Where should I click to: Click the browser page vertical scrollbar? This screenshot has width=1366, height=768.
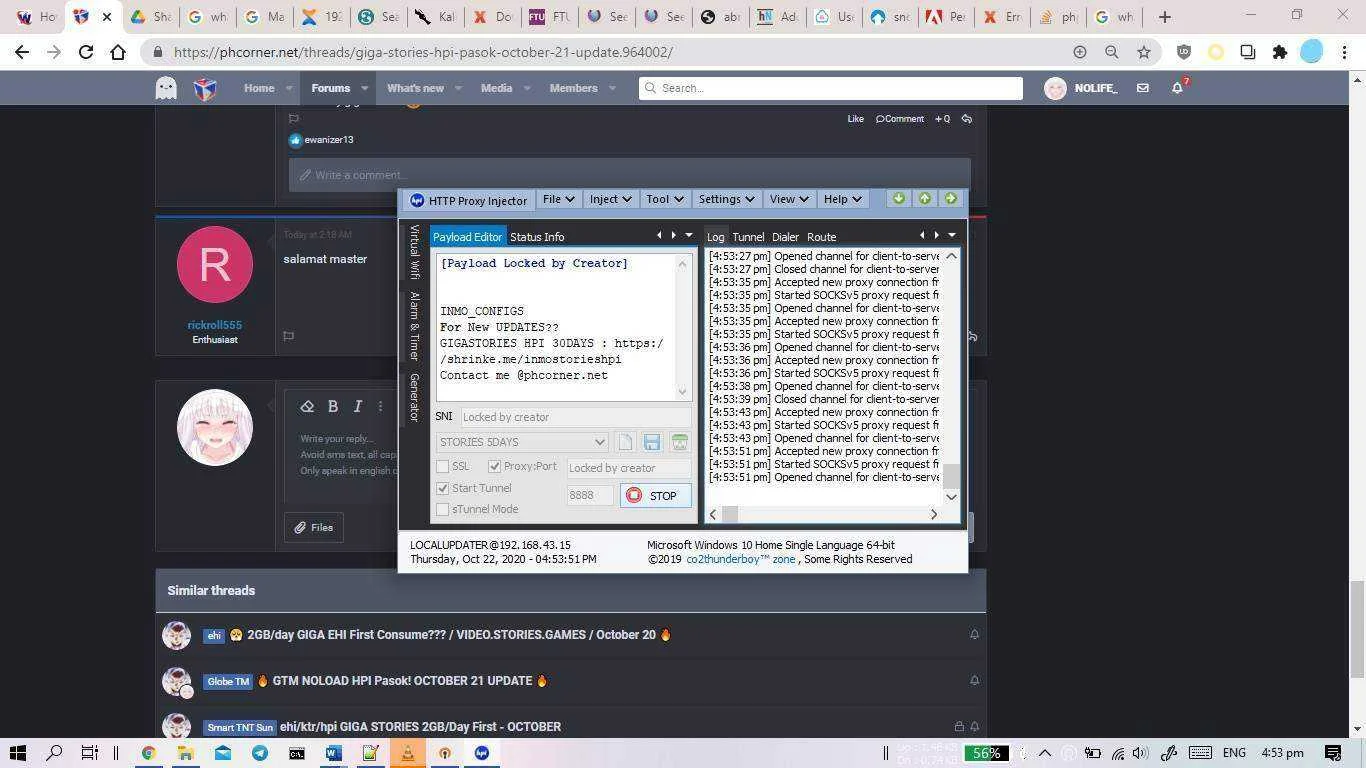pos(1356,629)
